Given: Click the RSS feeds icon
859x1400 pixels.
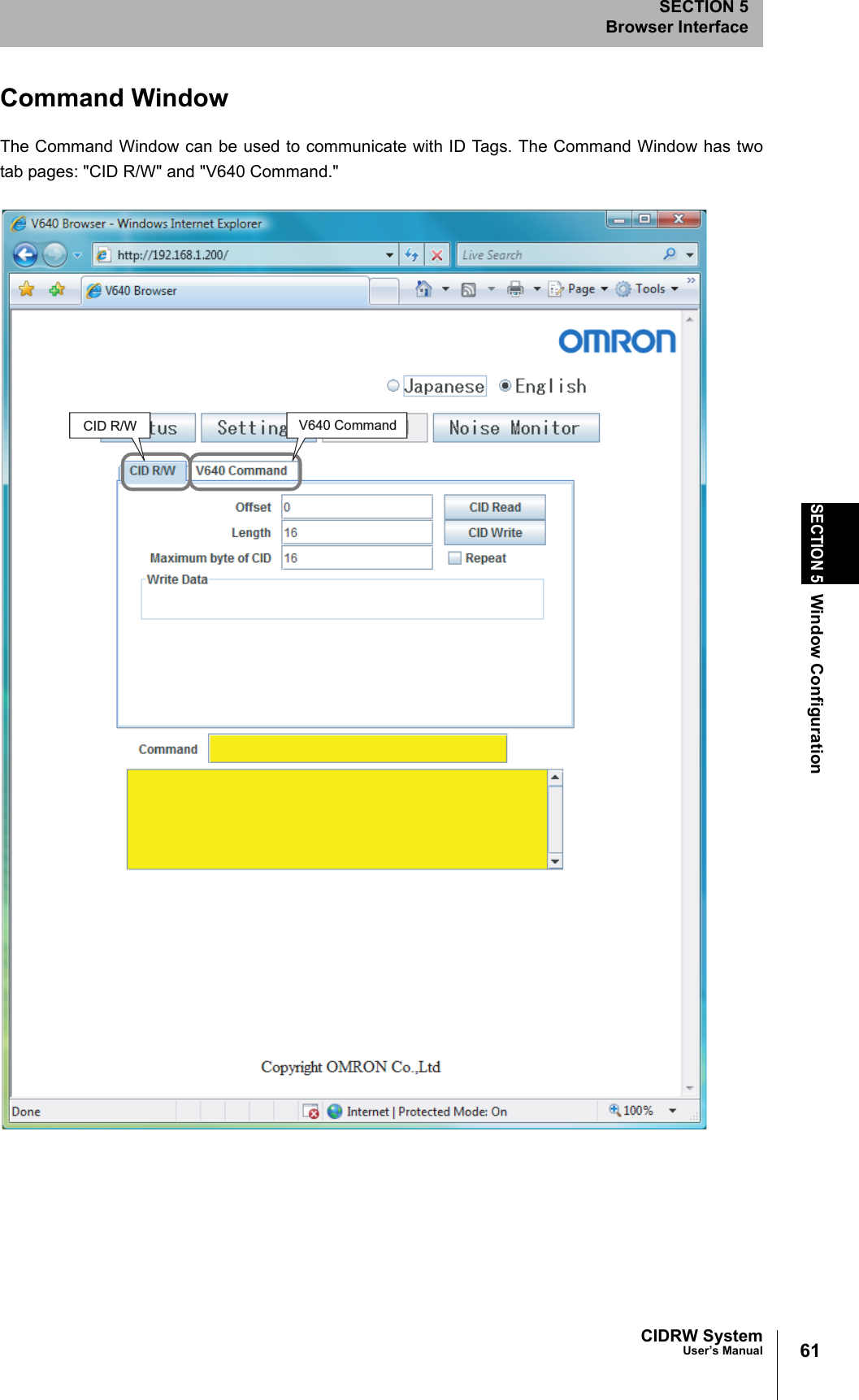Looking at the screenshot, I should click(469, 289).
